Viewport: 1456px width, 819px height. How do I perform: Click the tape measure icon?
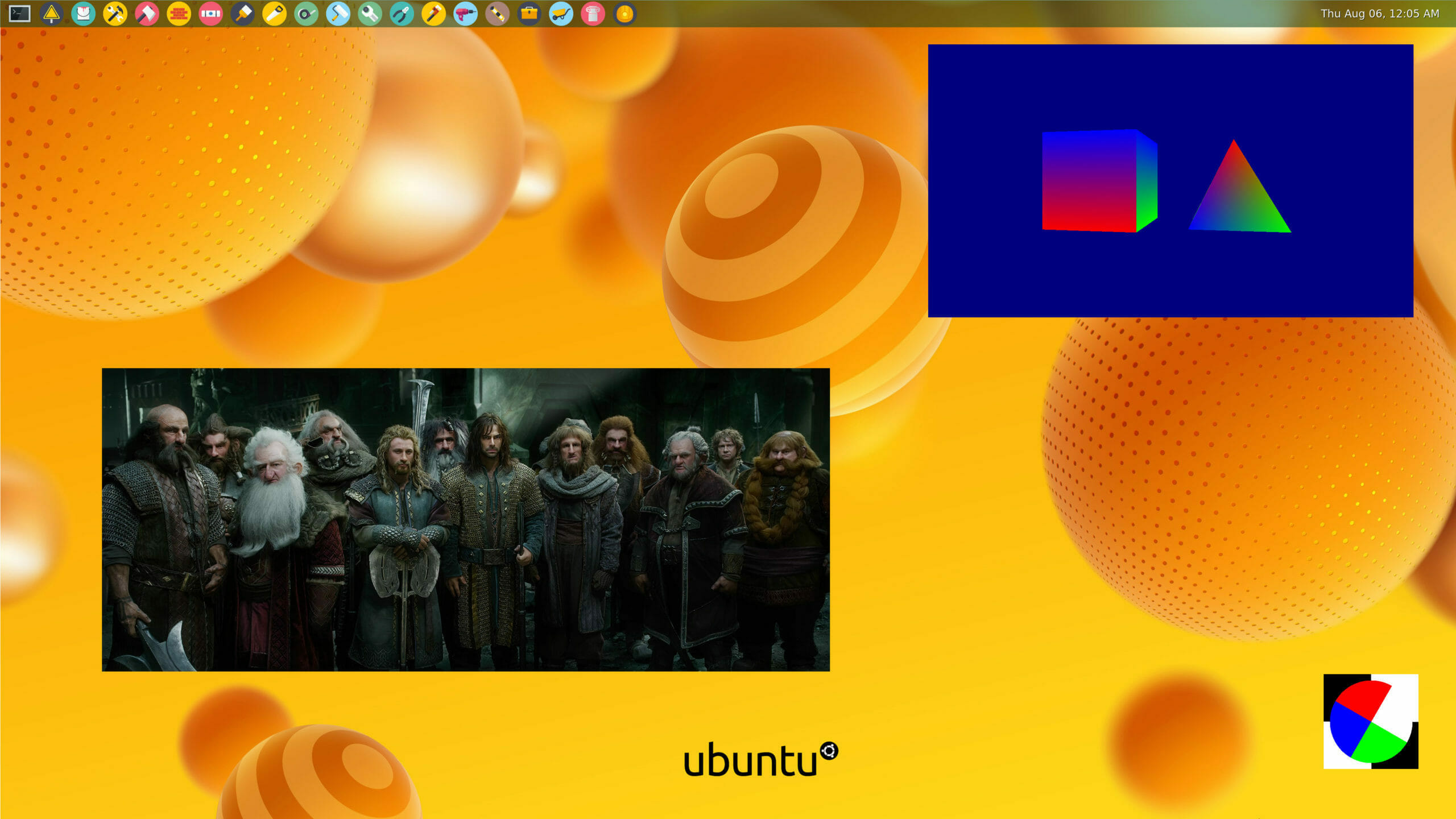coord(306,14)
